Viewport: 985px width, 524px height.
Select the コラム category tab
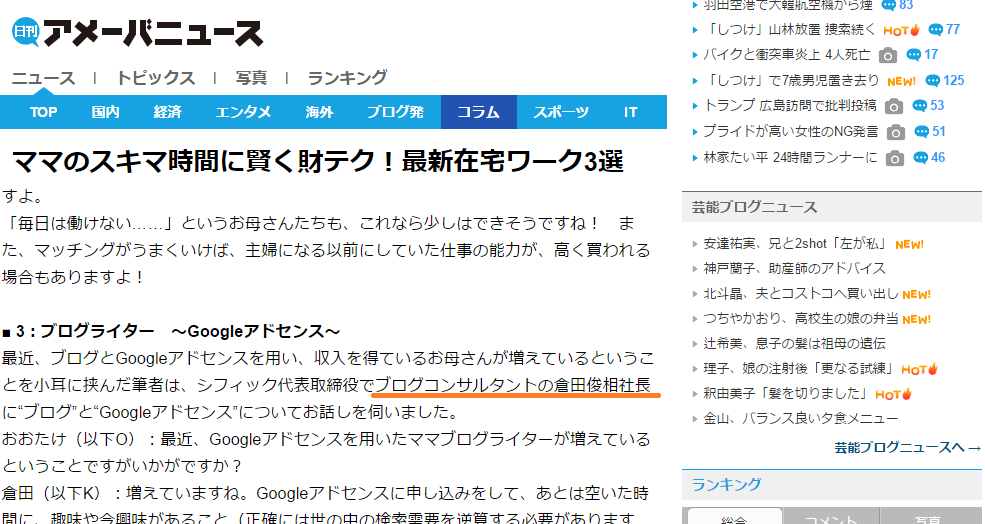click(x=479, y=112)
